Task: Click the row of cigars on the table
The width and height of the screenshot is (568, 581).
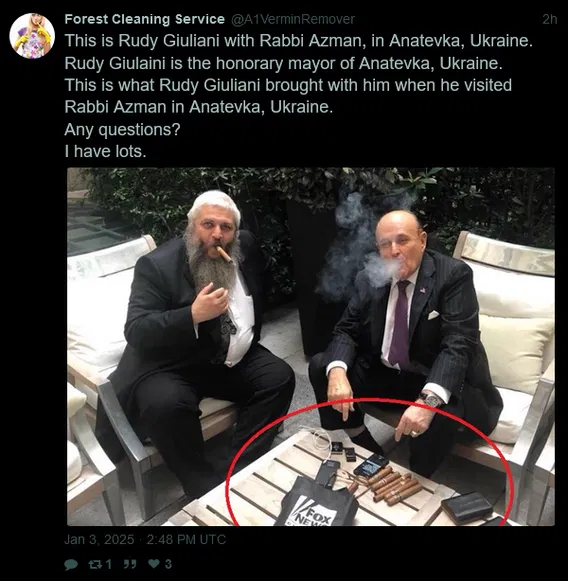Action: (x=393, y=485)
